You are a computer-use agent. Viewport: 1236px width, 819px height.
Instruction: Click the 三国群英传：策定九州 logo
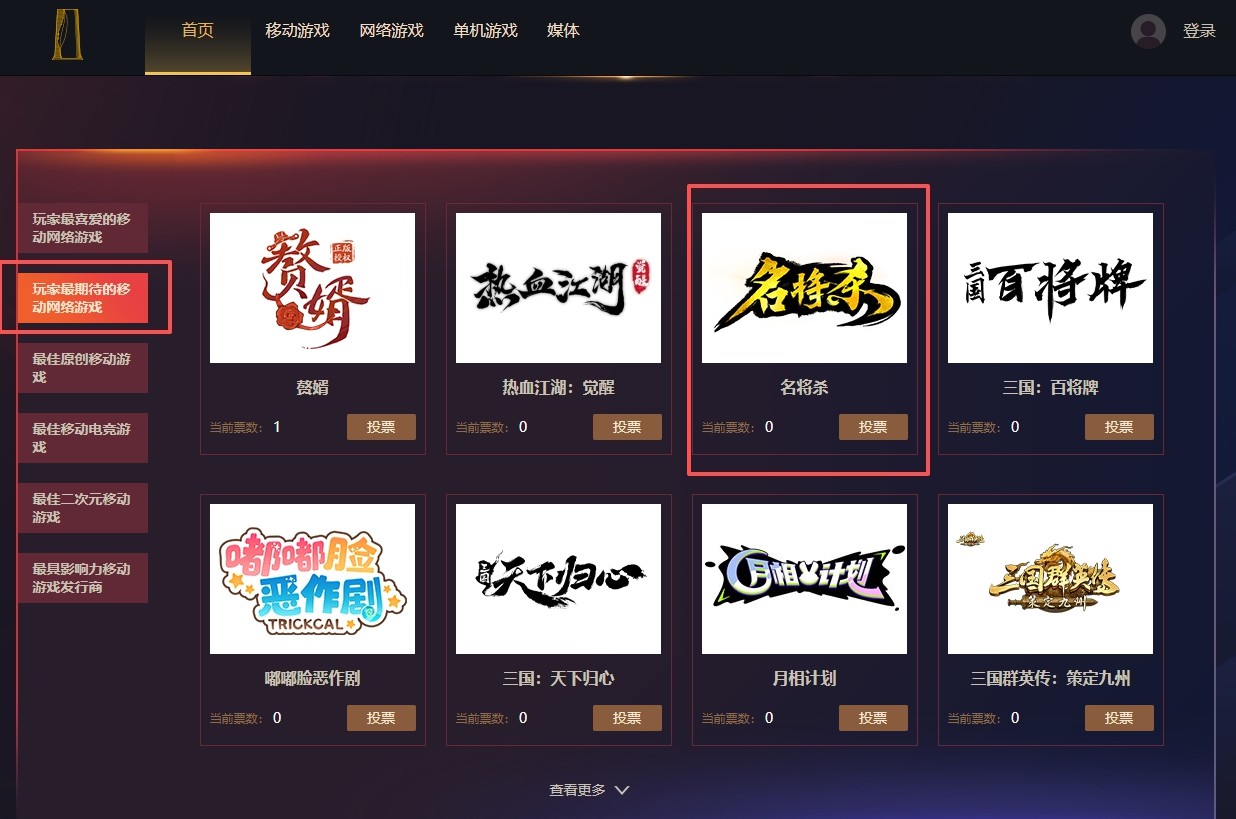(x=1050, y=579)
